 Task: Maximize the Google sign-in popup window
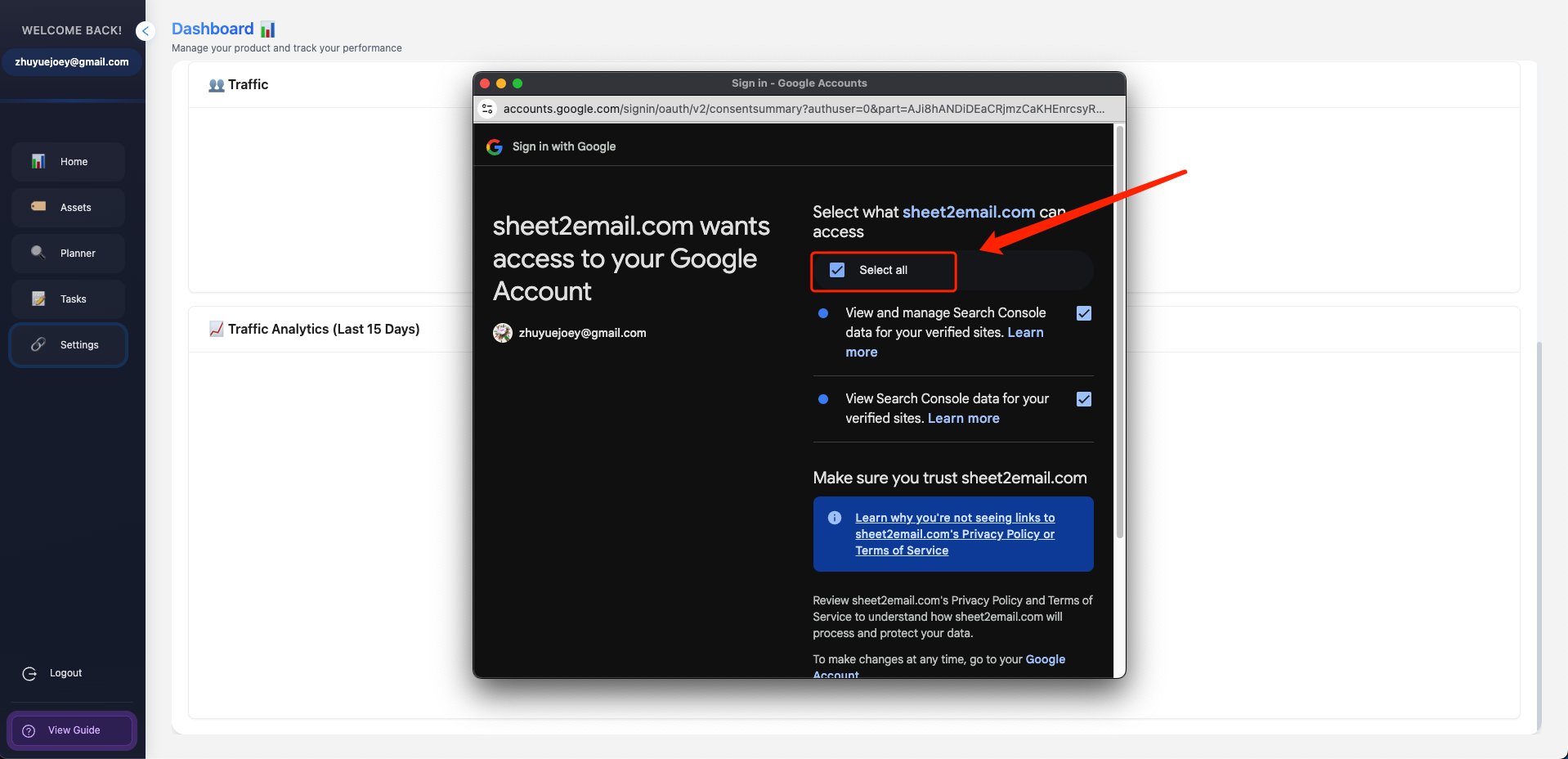point(517,83)
